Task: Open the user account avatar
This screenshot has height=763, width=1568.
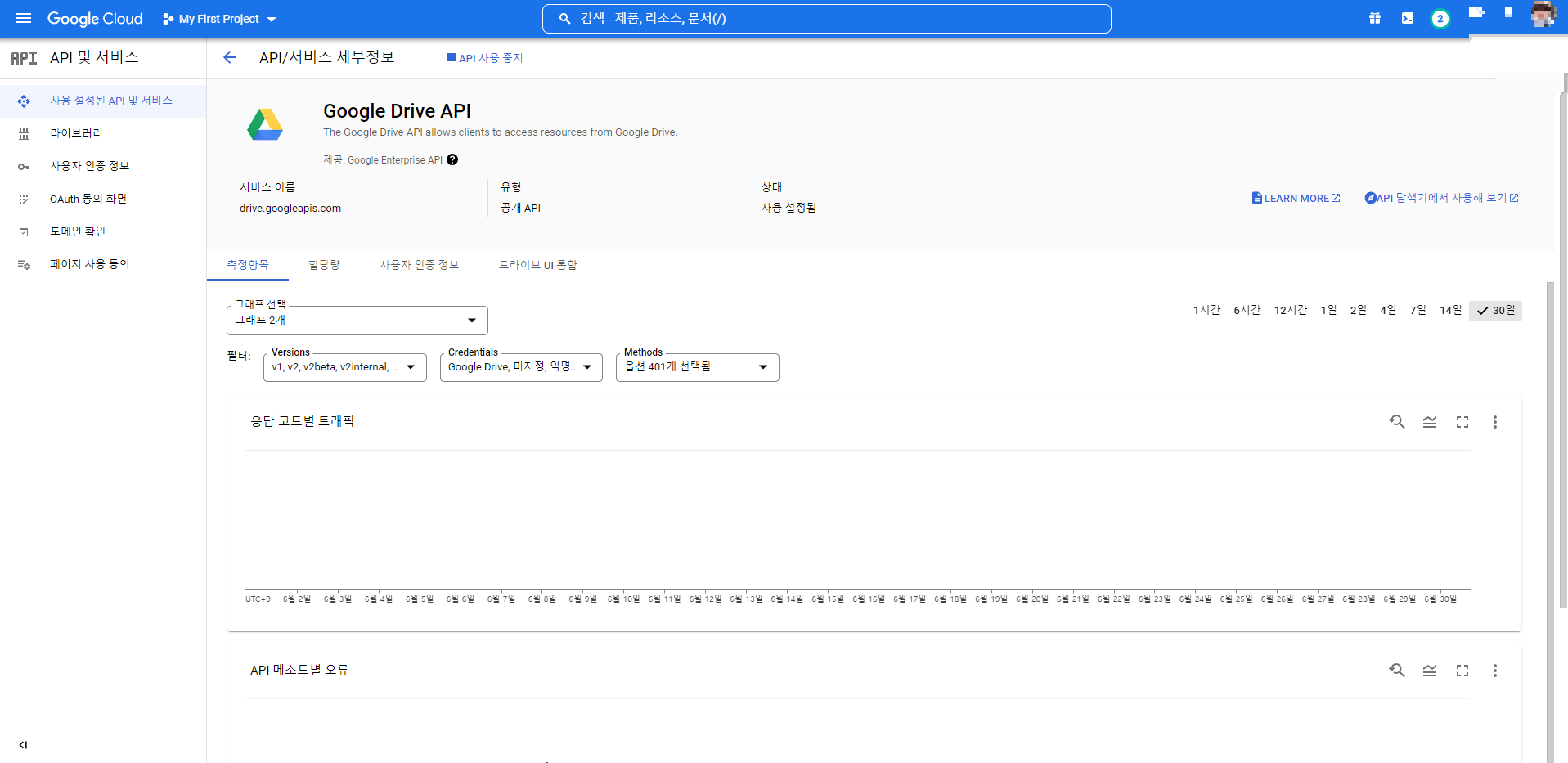Action: pos(1543,15)
